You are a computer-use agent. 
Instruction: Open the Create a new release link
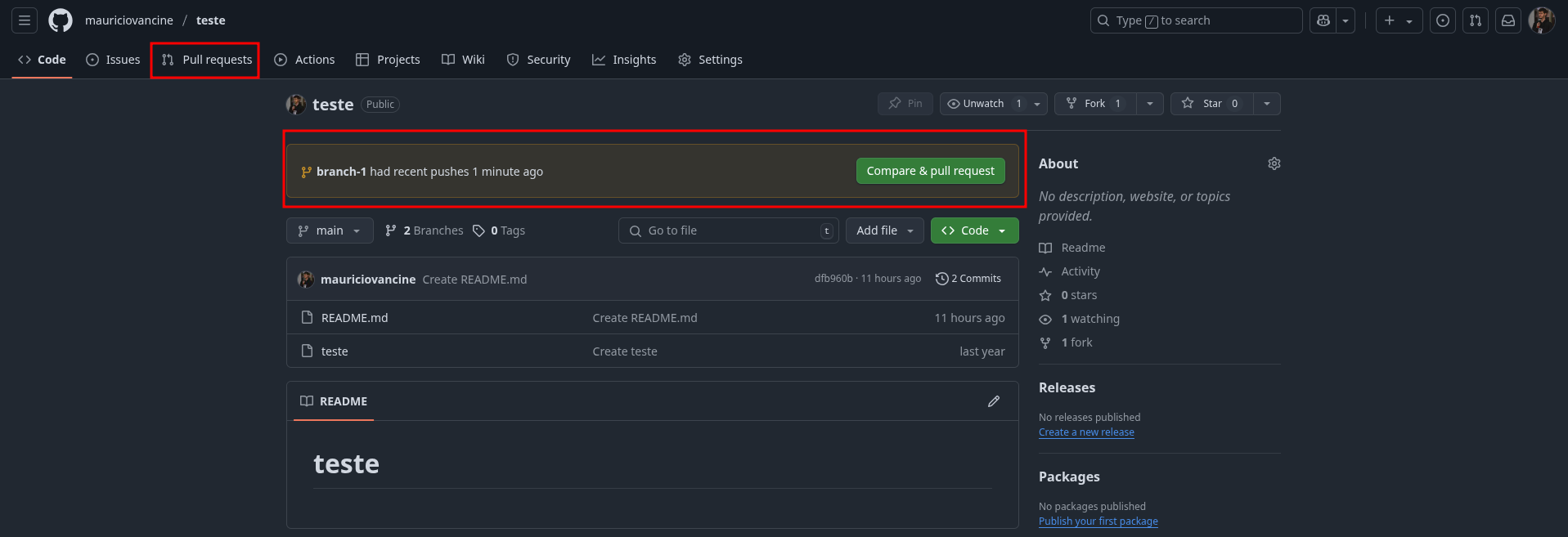[1086, 432]
